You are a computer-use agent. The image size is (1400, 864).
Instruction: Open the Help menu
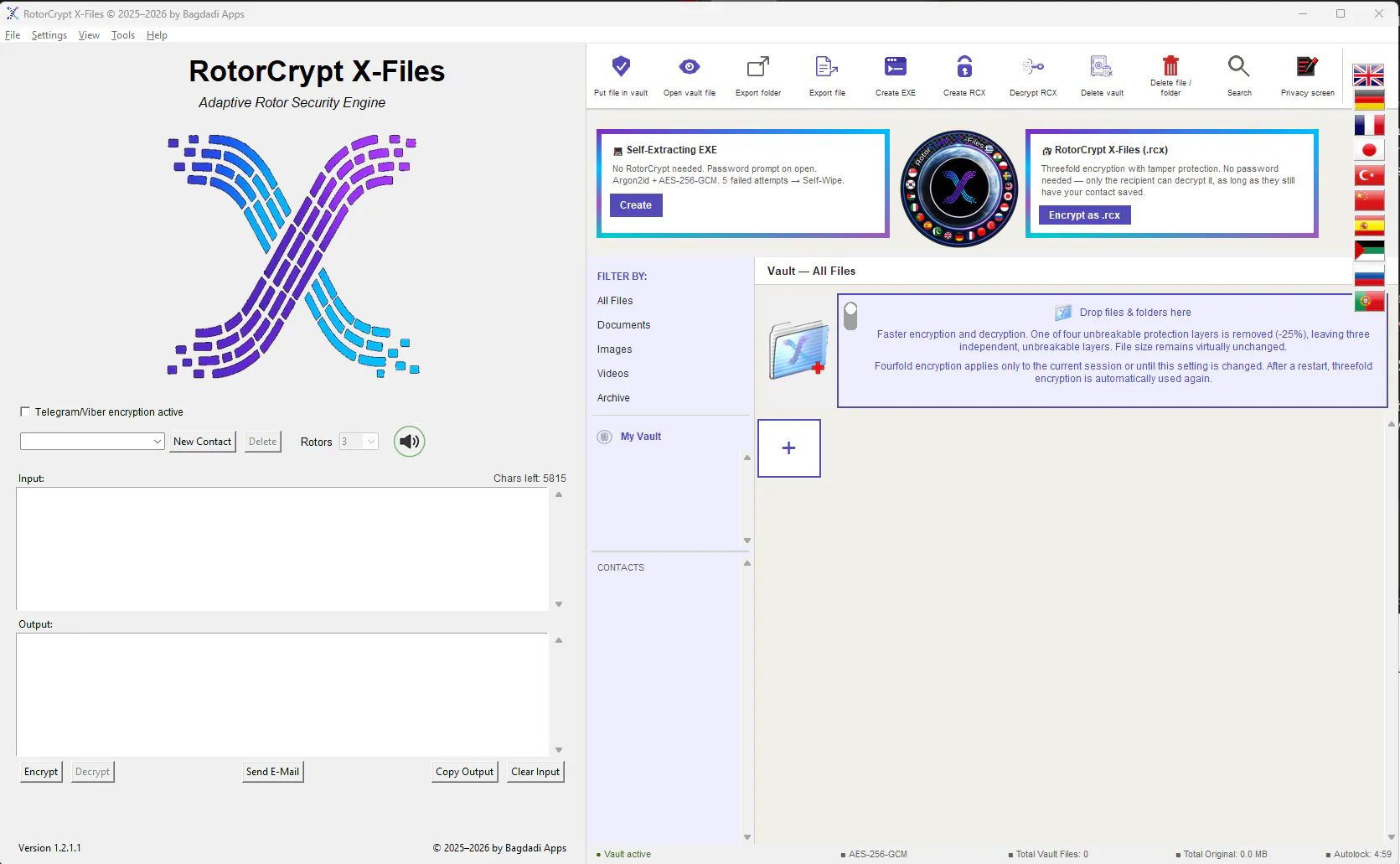[157, 35]
